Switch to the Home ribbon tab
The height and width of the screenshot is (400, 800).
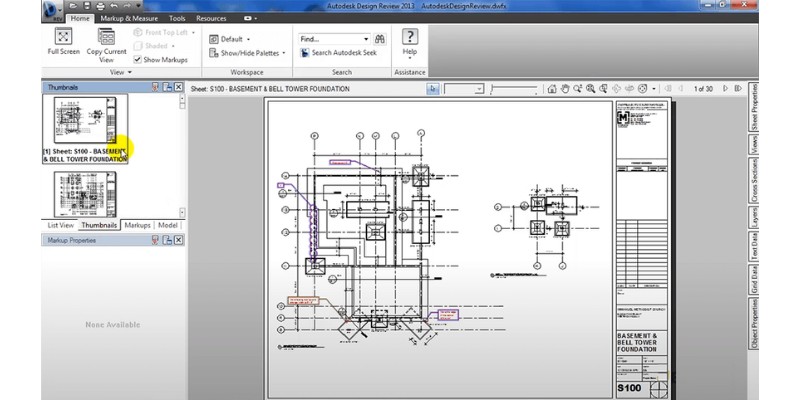point(80,18)
